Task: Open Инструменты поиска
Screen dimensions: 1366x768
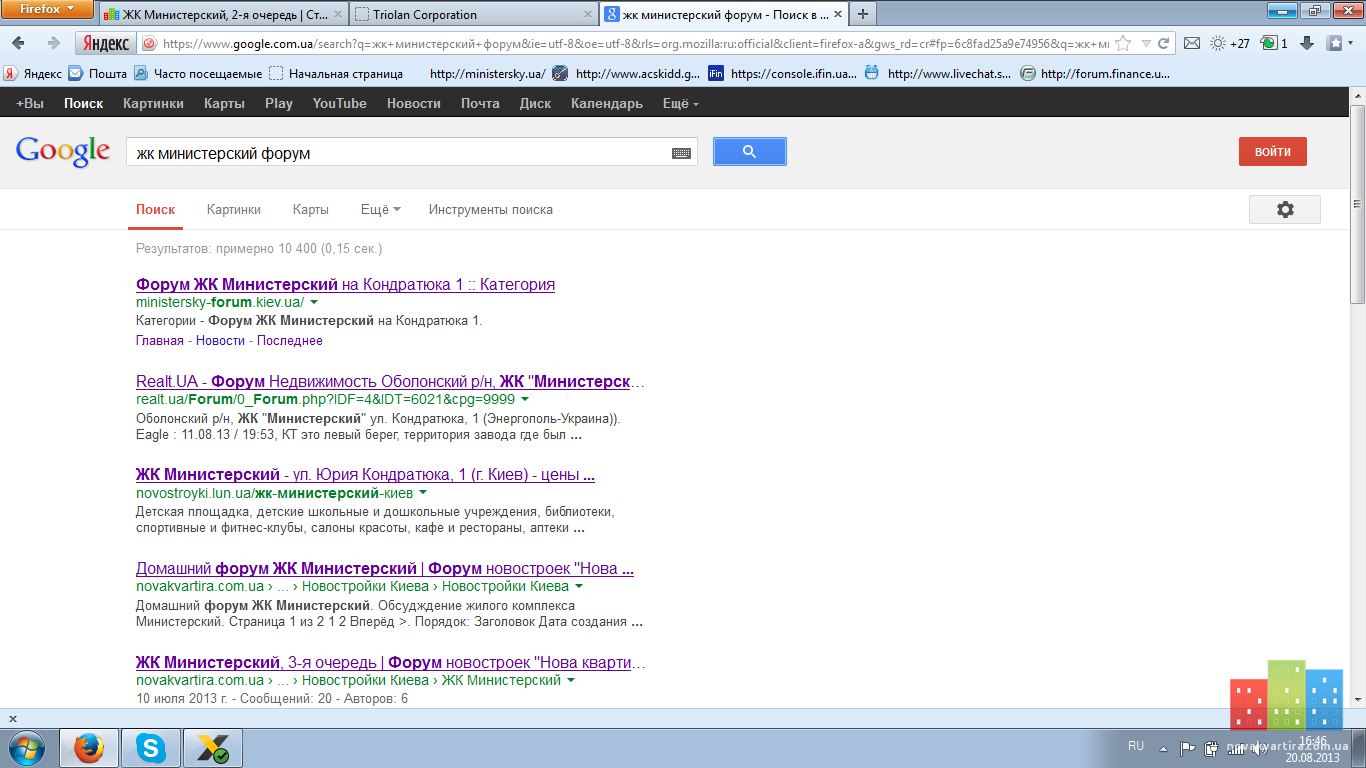Action: point(491,209)
